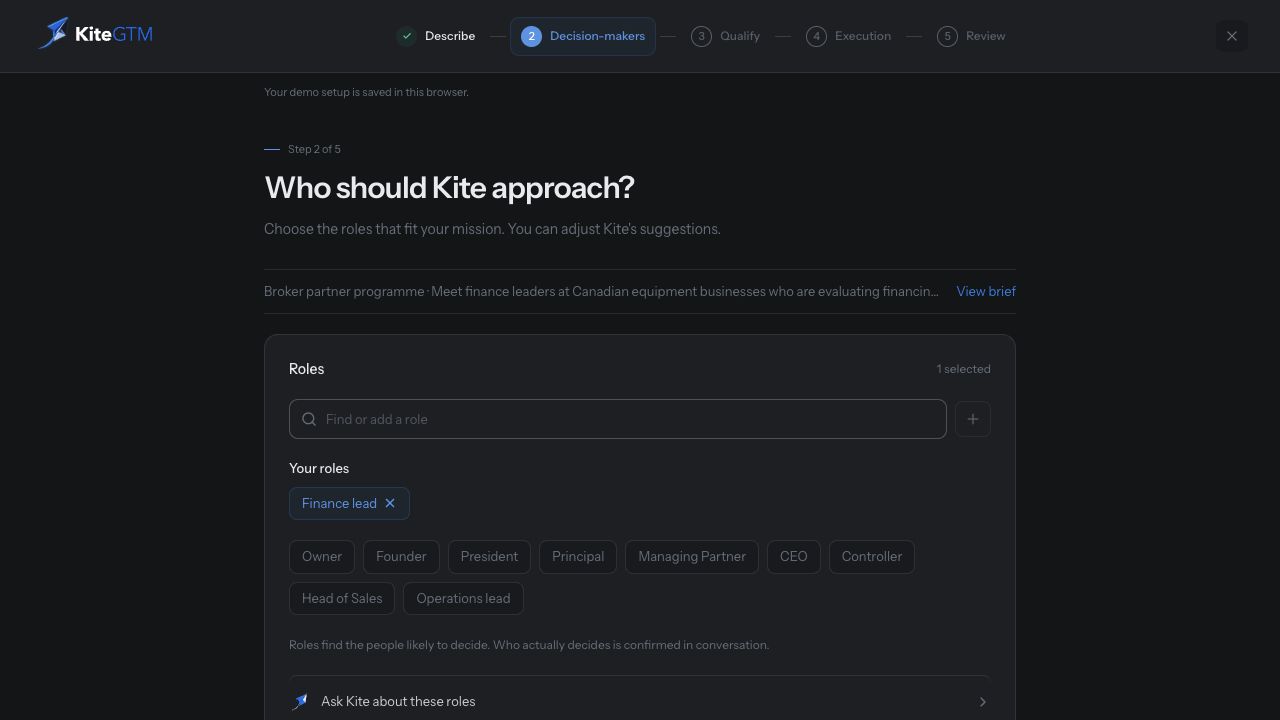Add the Head of Sales role
1280x720 pixels.
[342, 599]
